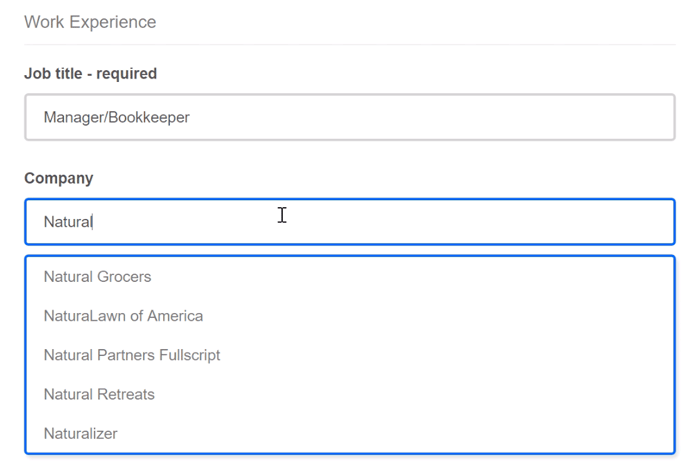
Task: Click the Work Experience section heading
Action: tap(90, 21)
